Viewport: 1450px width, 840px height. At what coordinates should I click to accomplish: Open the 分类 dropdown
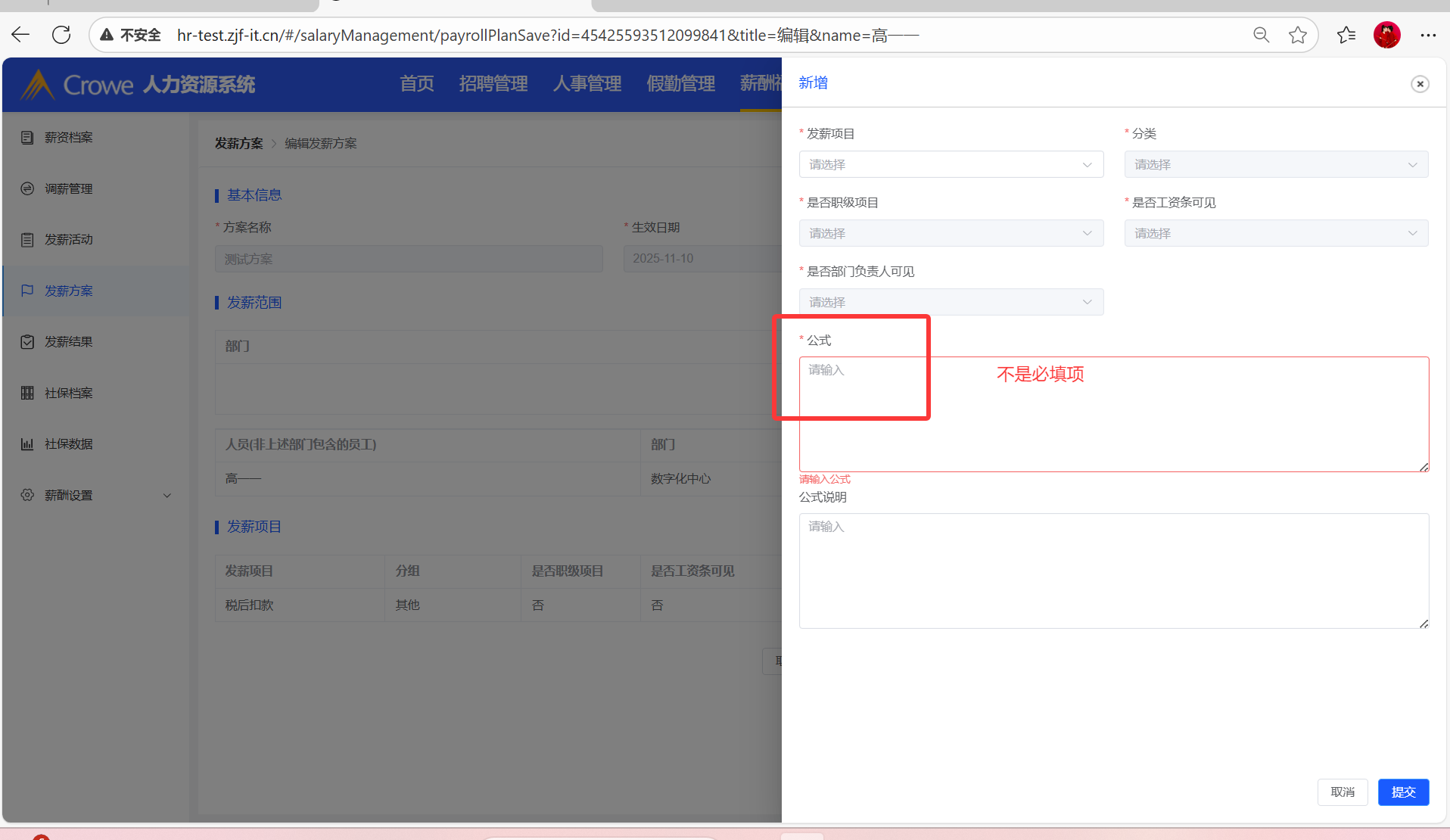coord(1276,164)
